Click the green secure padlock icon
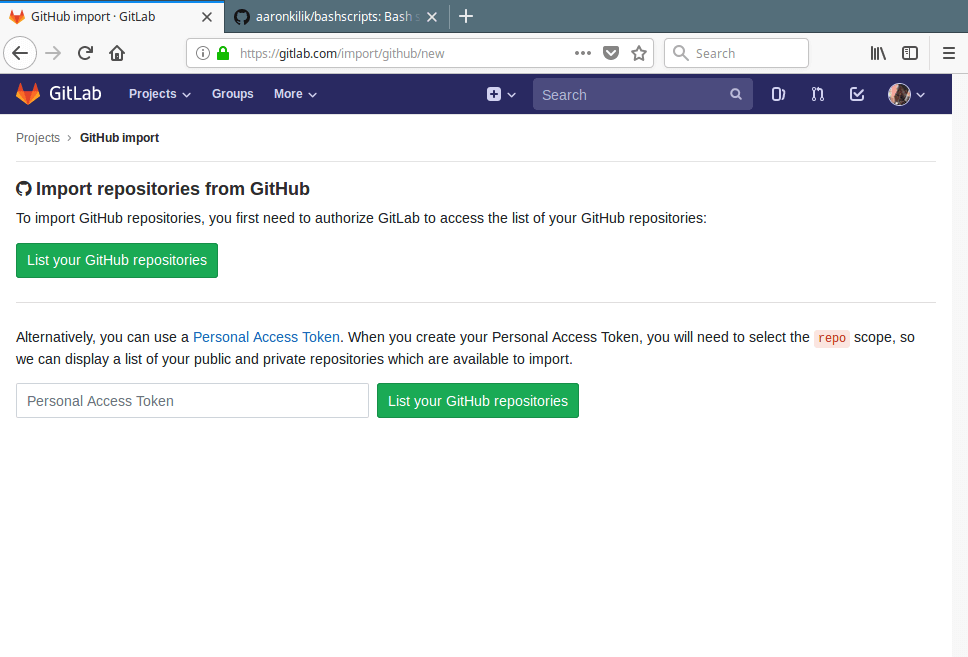 point(223,53)
